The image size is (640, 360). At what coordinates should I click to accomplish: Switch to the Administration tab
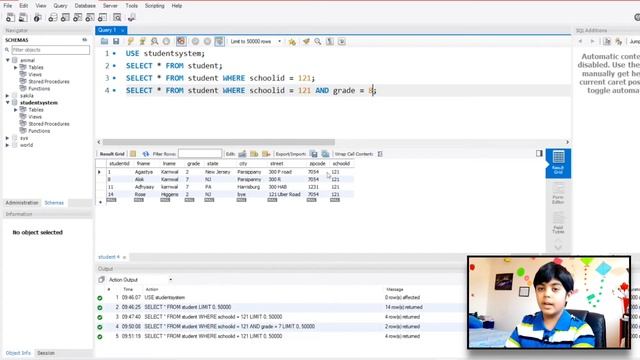point(22,202)
